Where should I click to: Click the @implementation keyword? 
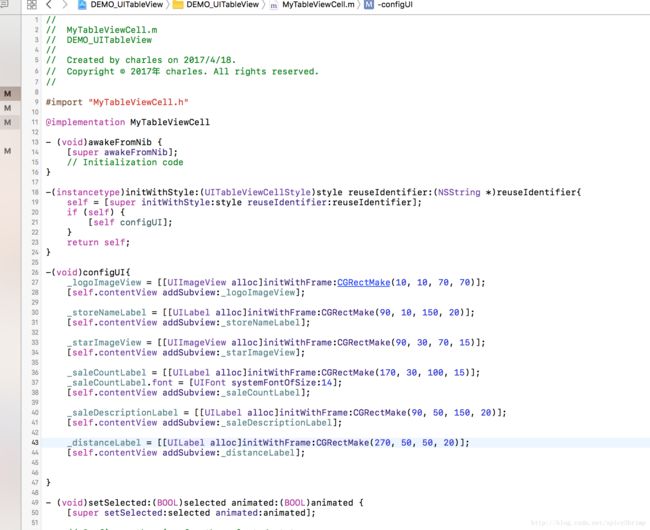(85, 122)
